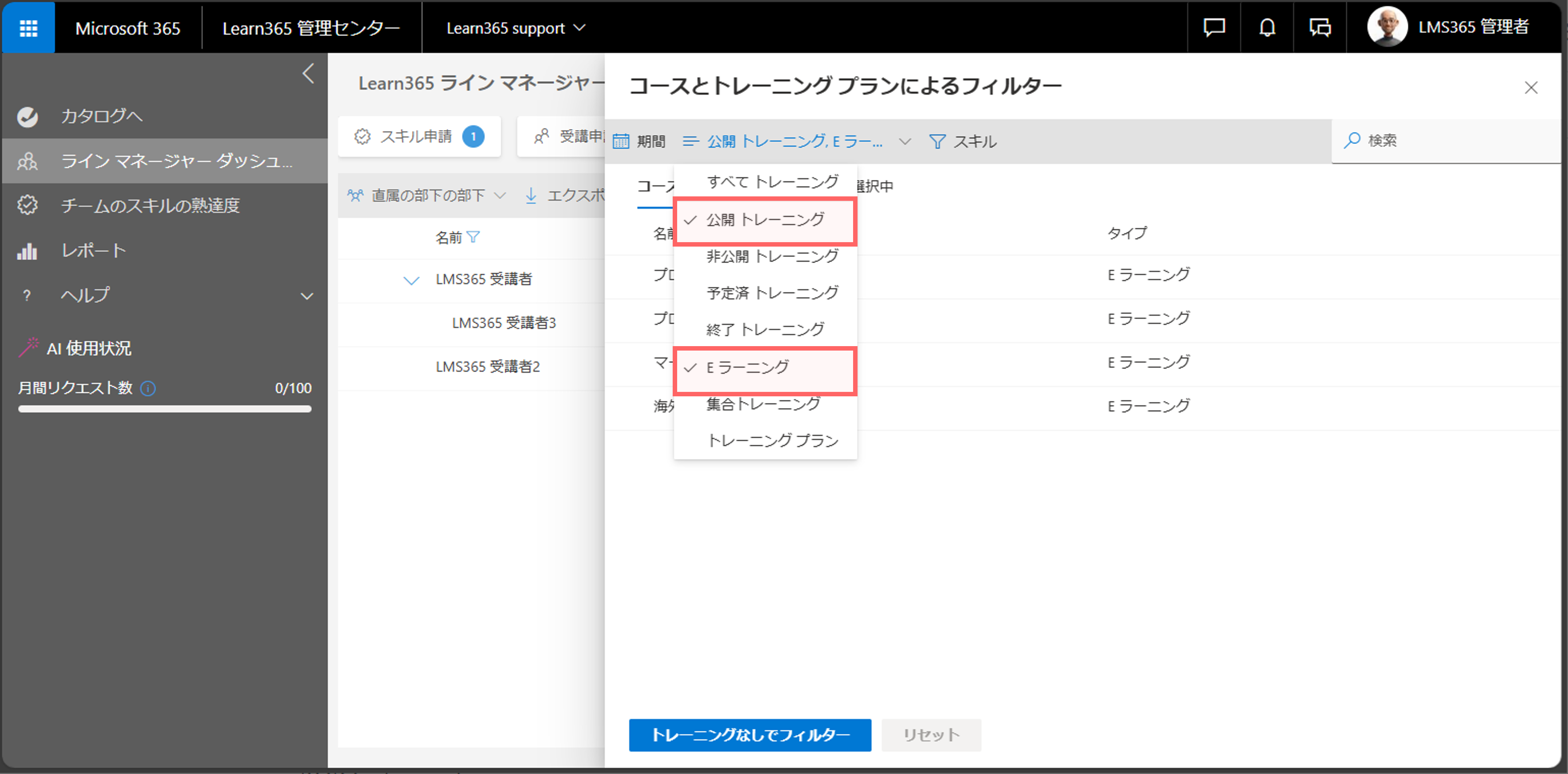
Task: Click the 期間 calendar icon
Action: (x=621, y=141)
